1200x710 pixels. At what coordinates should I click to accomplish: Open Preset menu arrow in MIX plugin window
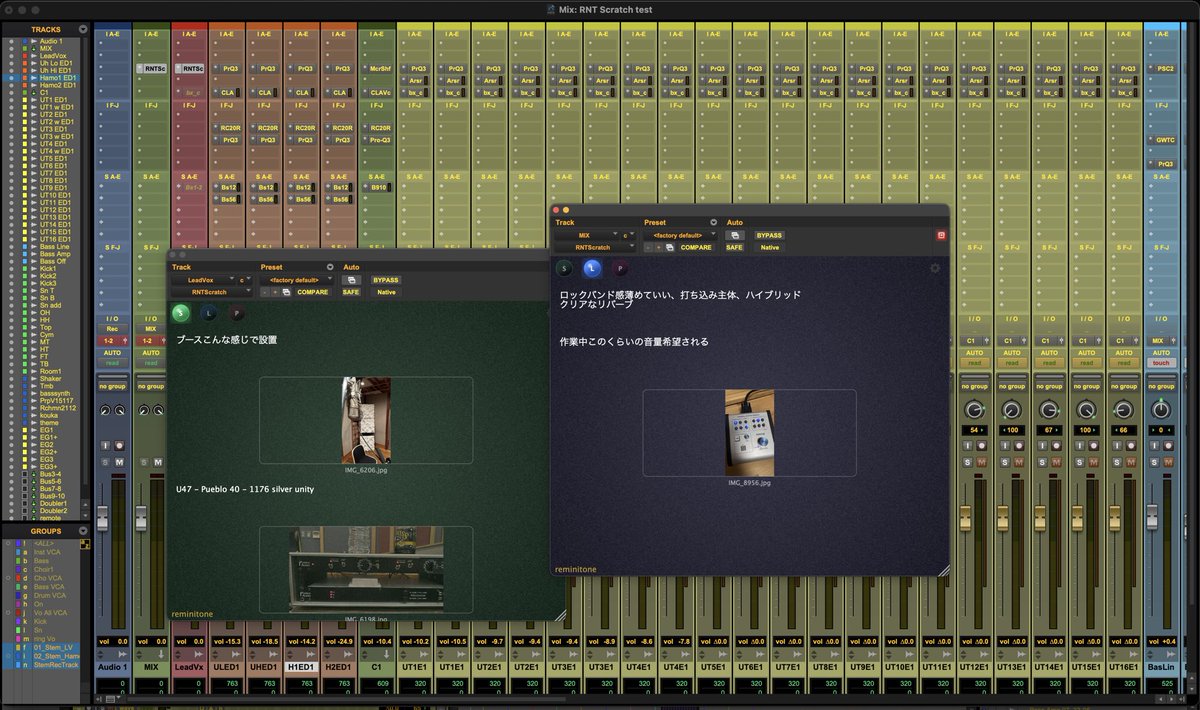coord(713,223)
